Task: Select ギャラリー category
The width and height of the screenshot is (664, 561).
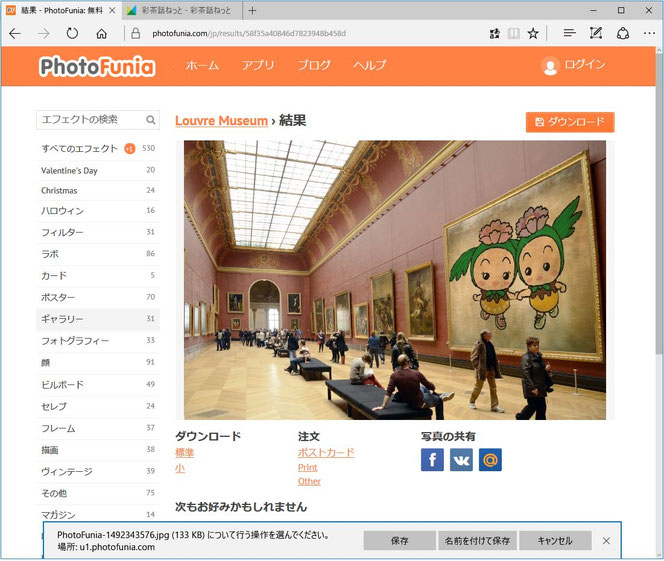Action: tap(98, 319)
